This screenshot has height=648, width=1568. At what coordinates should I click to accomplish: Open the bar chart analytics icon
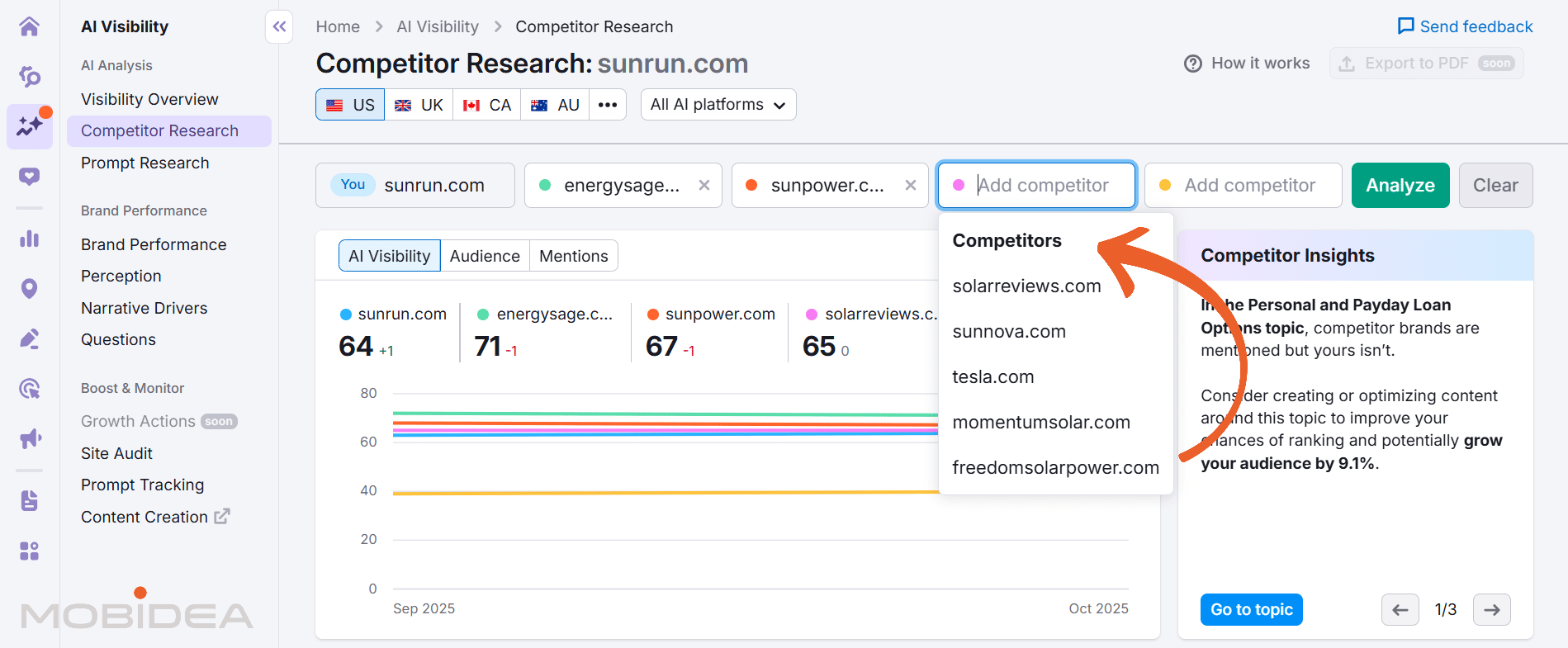[x=30, y=239]
